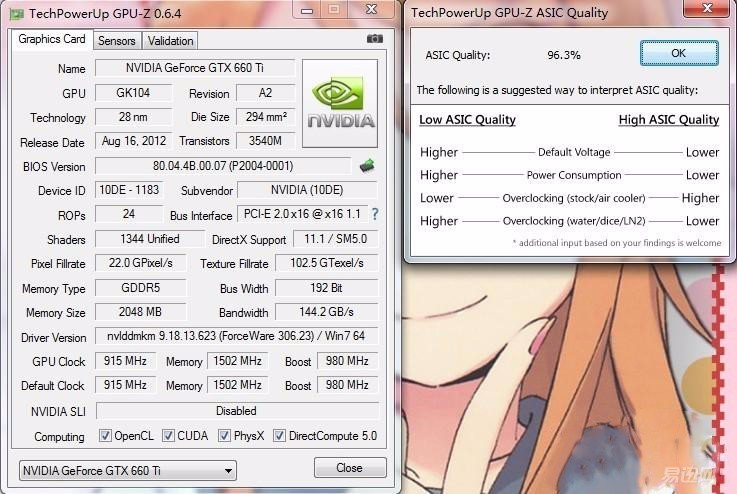Click the Default Clock row Memory 1502 MHz field
Viewport: 737px width, 494px height.
(x=238, y=385)
